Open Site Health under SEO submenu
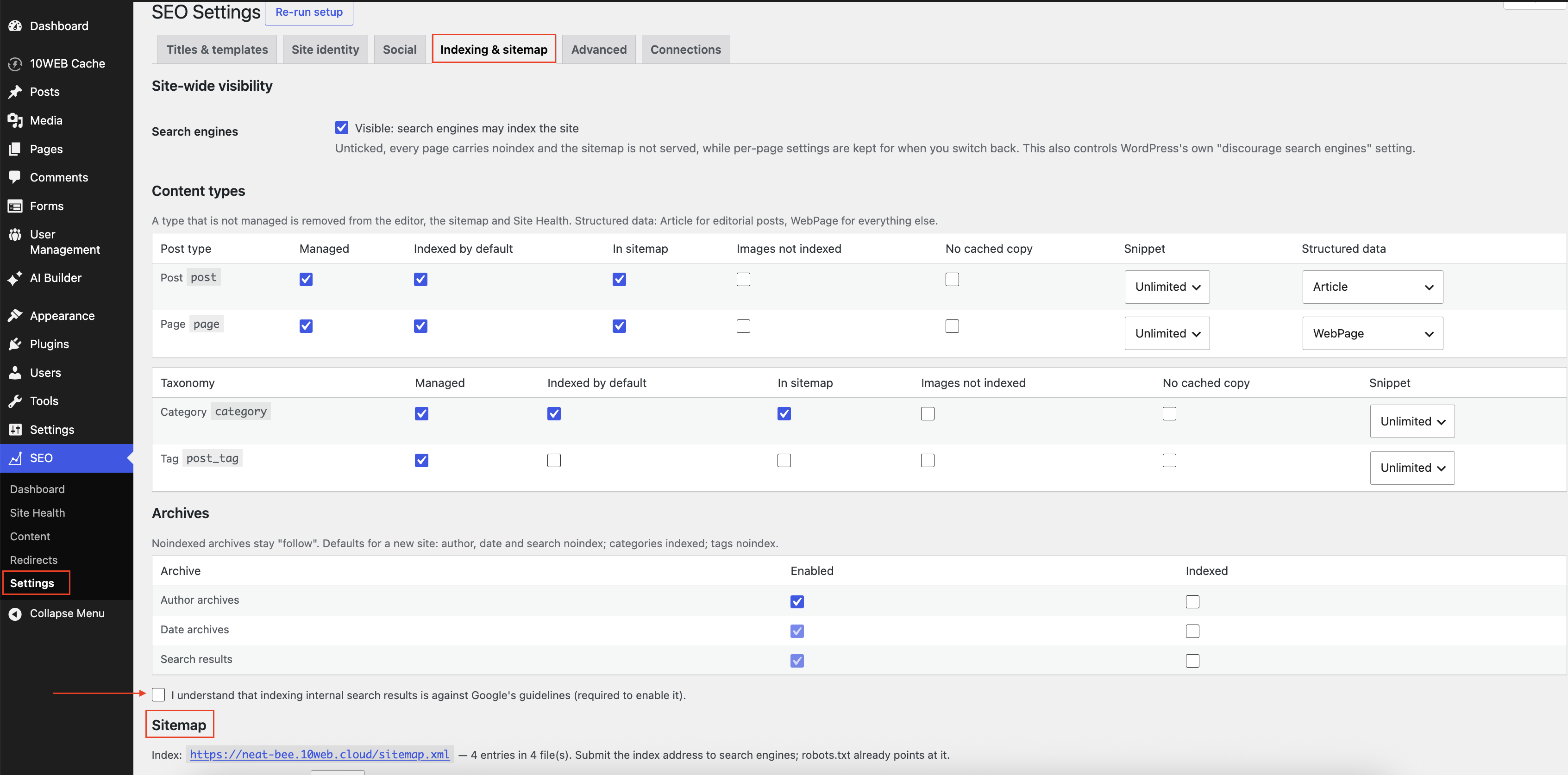The image size is (1568, 775). tap(37, 513)
